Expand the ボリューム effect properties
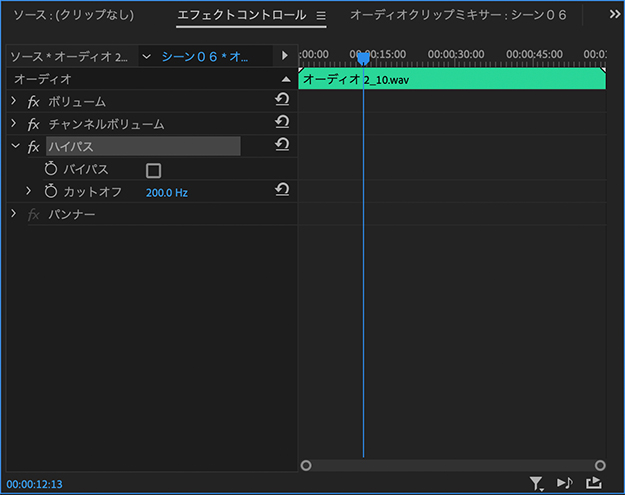Image resolution: width=625 pixels, height=495 pixels. pos(14,102)
